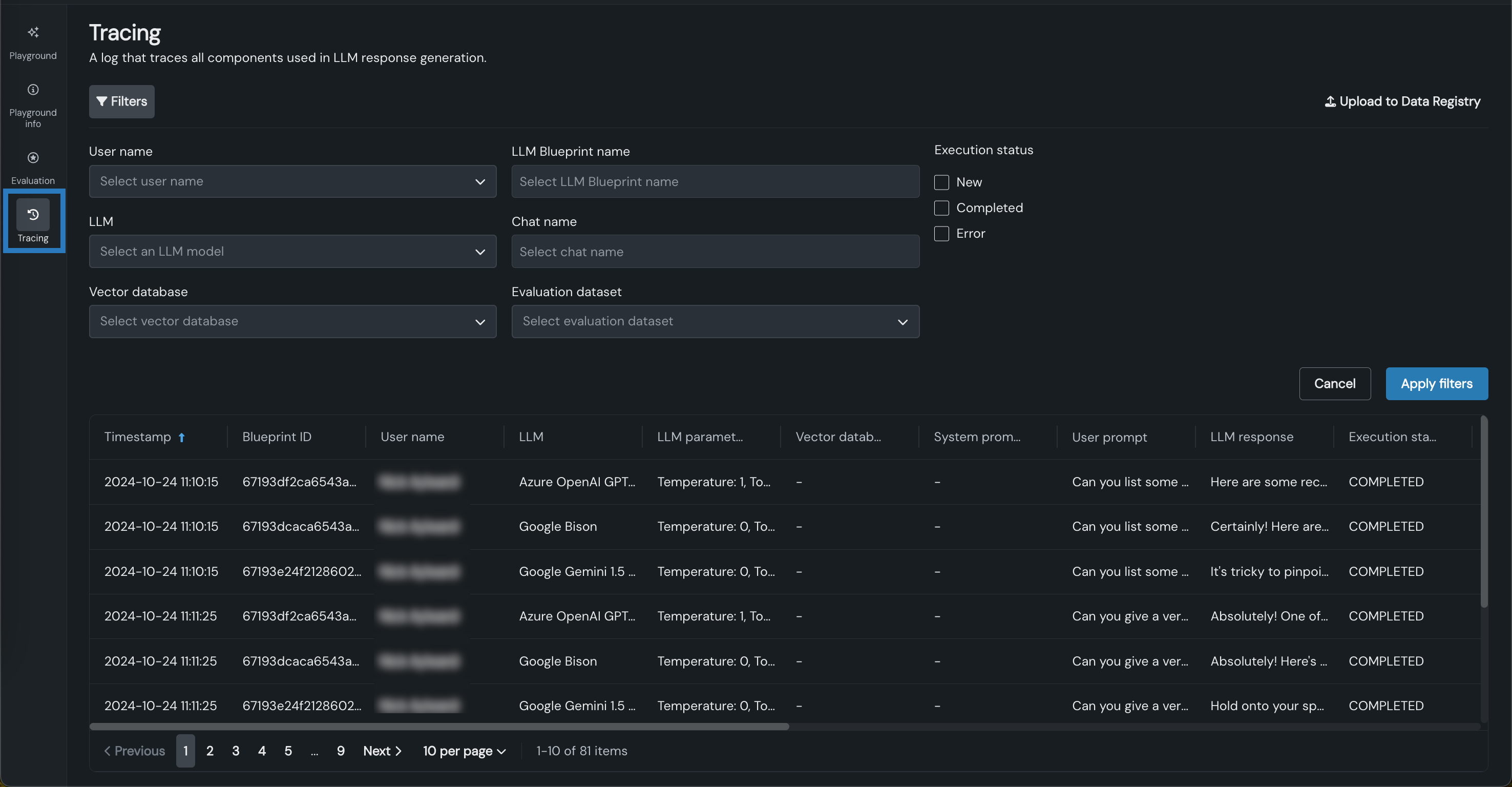This screenshot has height=787, width=1512.
Task: Open the Select an LLM model dropdown
Action: coord(292,252)
